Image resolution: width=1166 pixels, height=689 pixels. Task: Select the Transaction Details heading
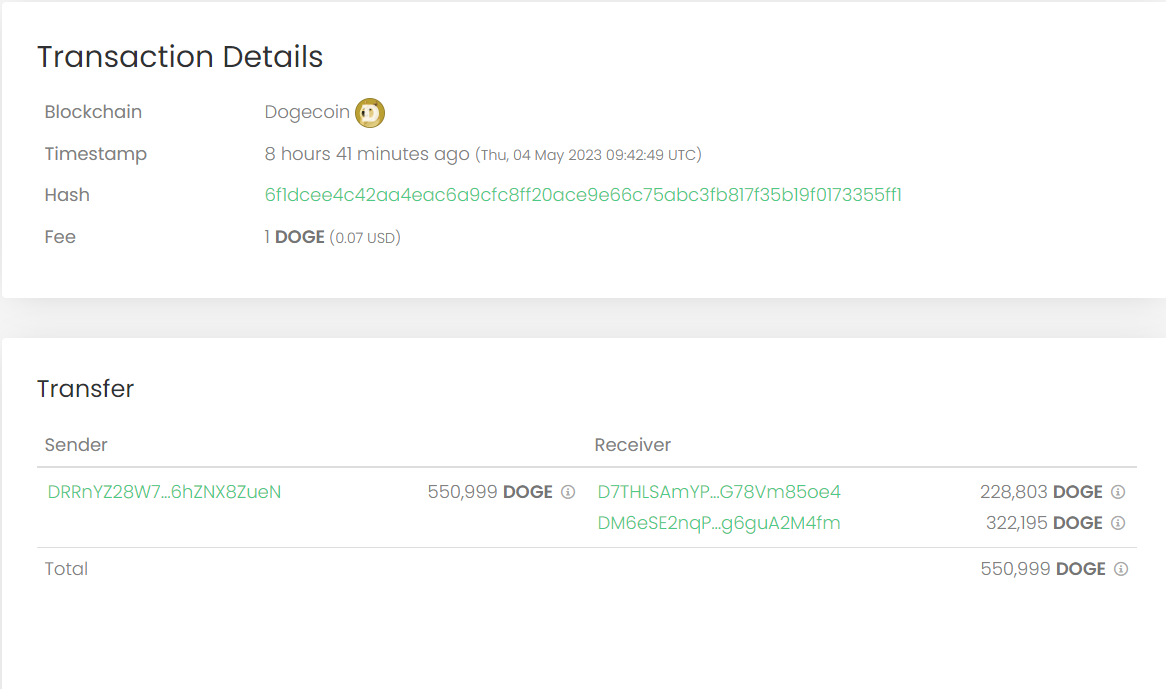click(x=180, y=57)
